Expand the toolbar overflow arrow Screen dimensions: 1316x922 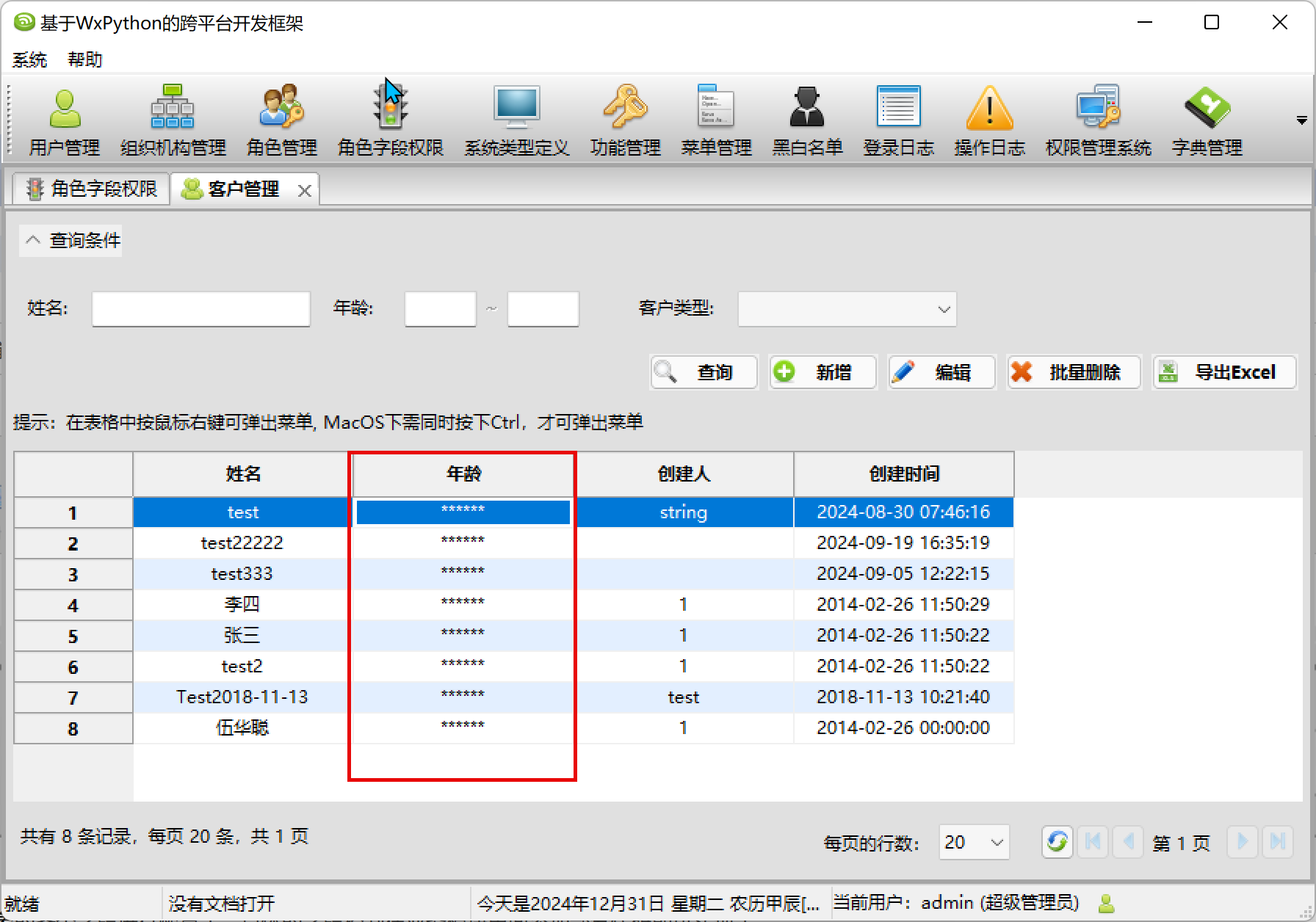1301,120
